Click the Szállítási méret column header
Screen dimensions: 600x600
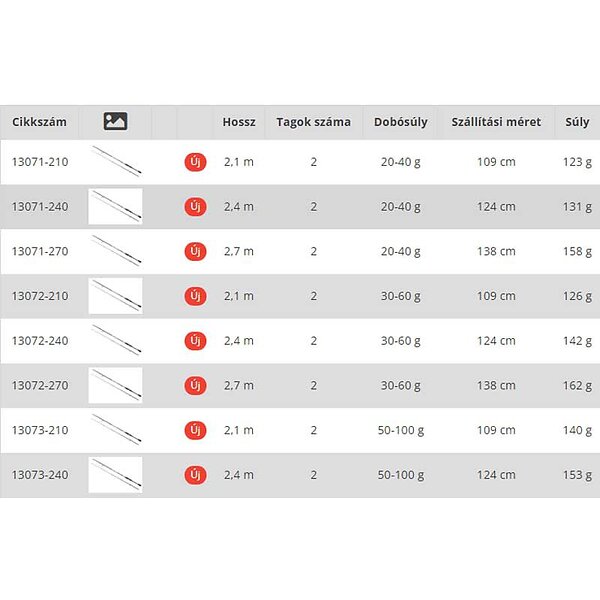click(x=496, y=122)
